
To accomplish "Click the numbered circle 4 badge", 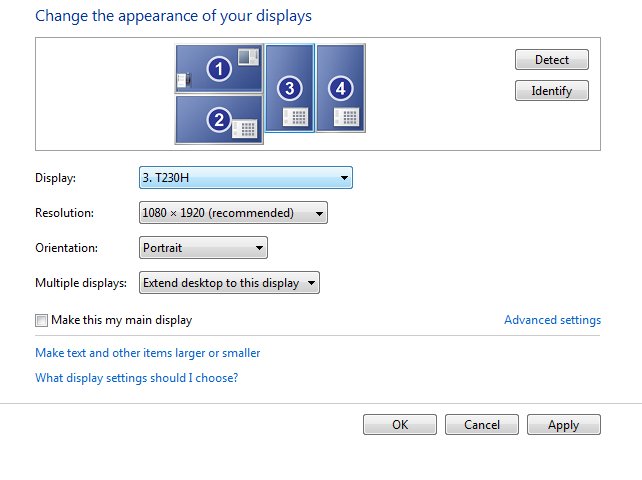I will point(341,88).
